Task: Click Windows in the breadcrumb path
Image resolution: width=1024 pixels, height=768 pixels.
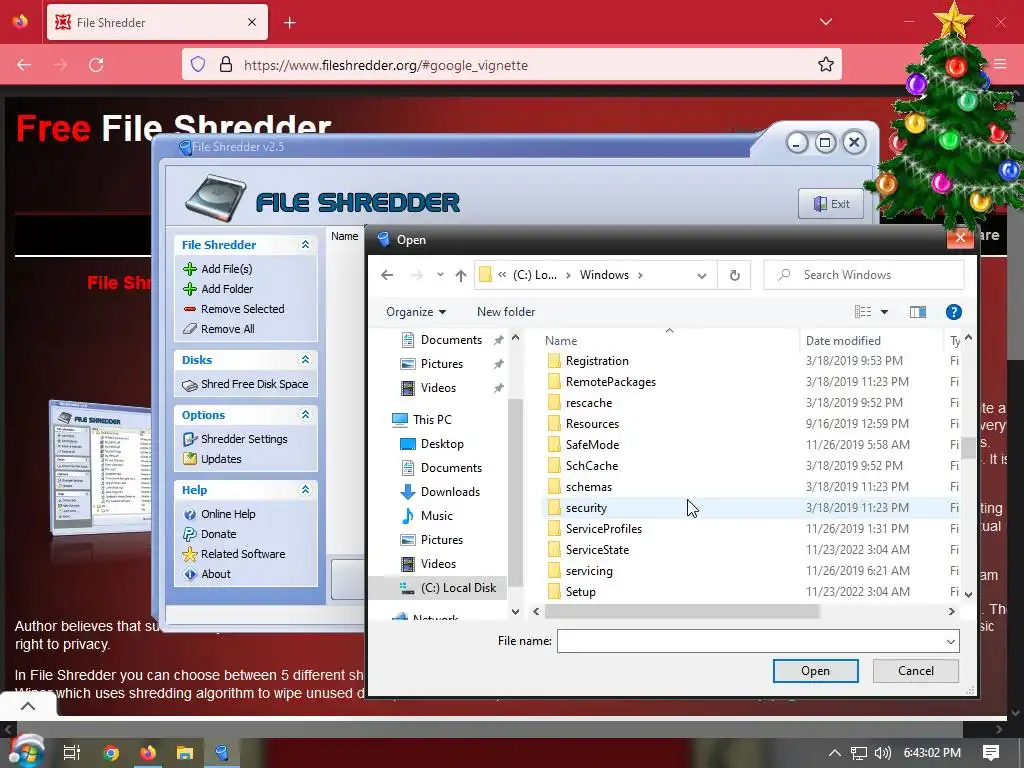Action: tap(604, 275)
